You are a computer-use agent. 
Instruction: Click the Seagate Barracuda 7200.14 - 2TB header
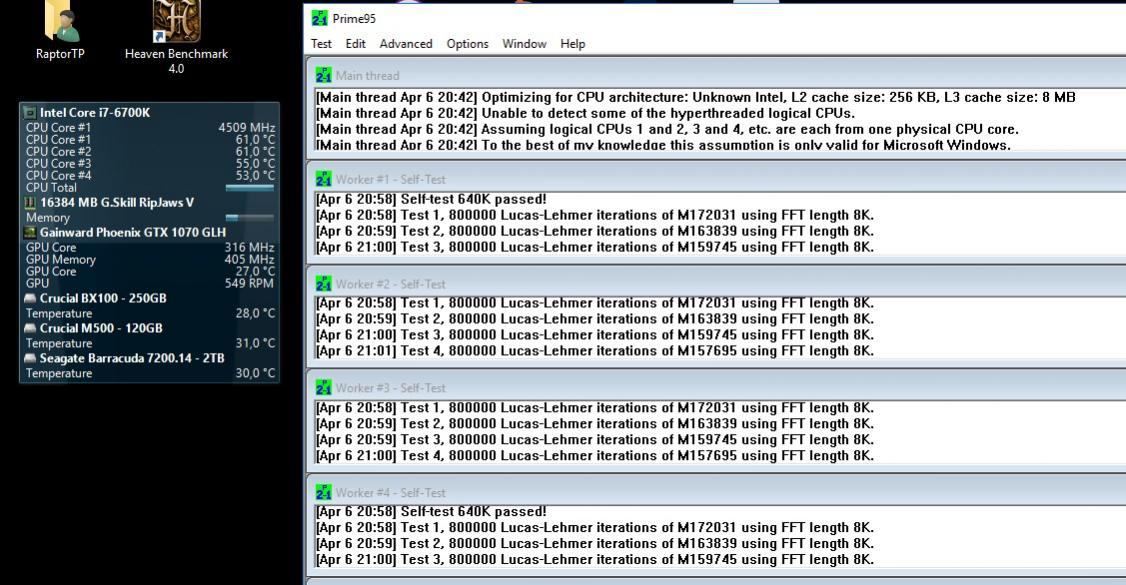coord(132,358)
